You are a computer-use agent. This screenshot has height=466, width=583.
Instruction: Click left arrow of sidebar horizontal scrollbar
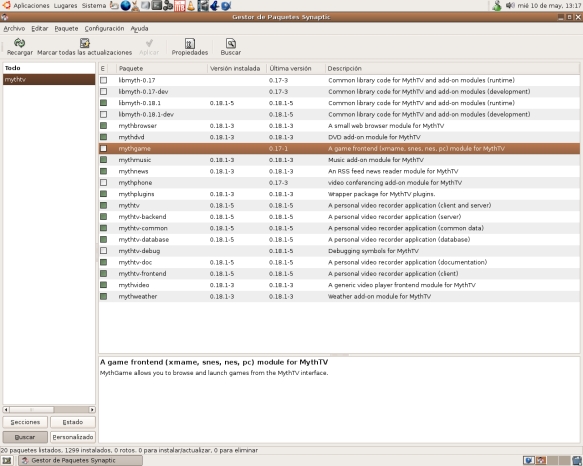point(6,409)
